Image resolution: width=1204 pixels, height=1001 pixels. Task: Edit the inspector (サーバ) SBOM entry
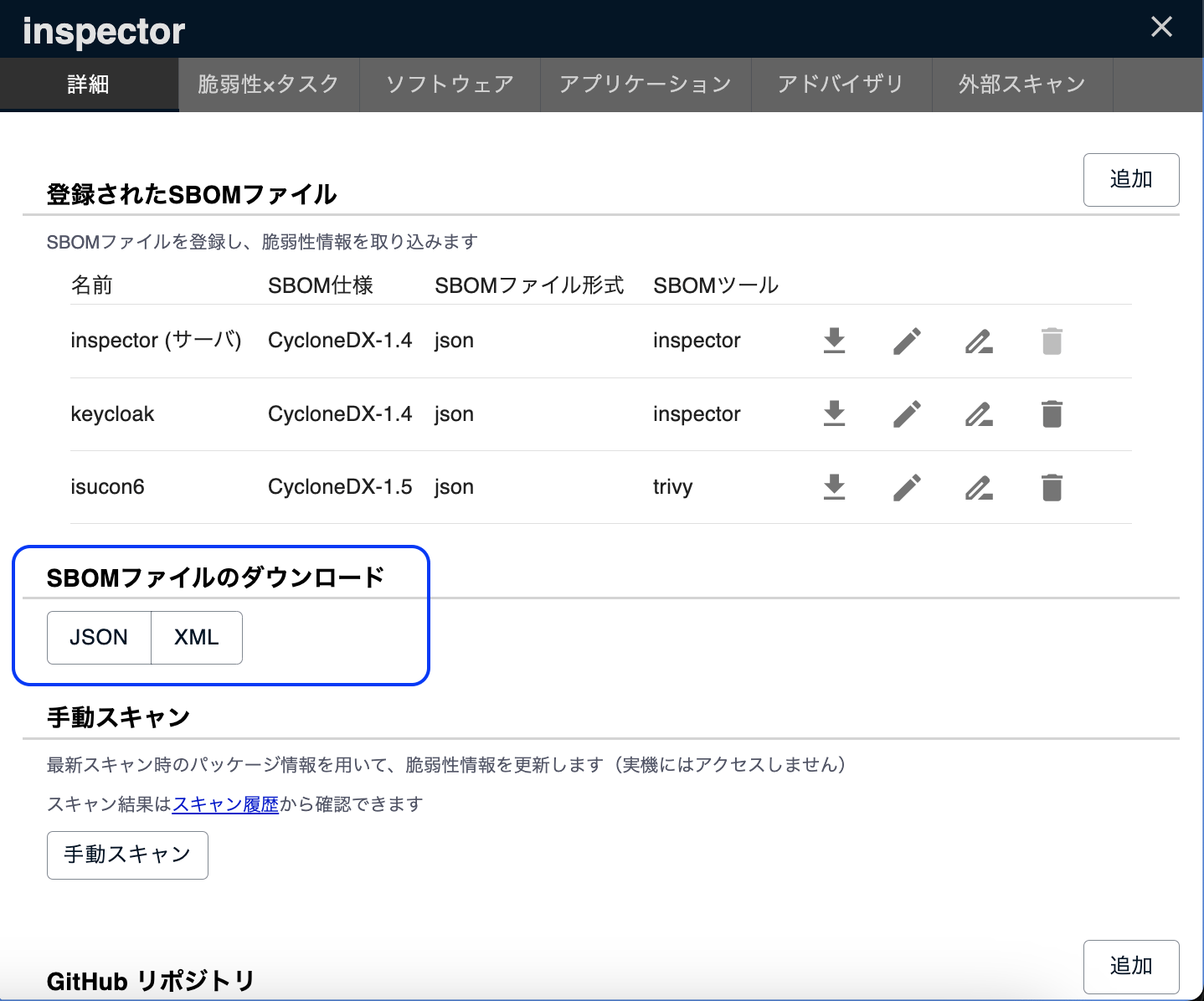(907, 341)
